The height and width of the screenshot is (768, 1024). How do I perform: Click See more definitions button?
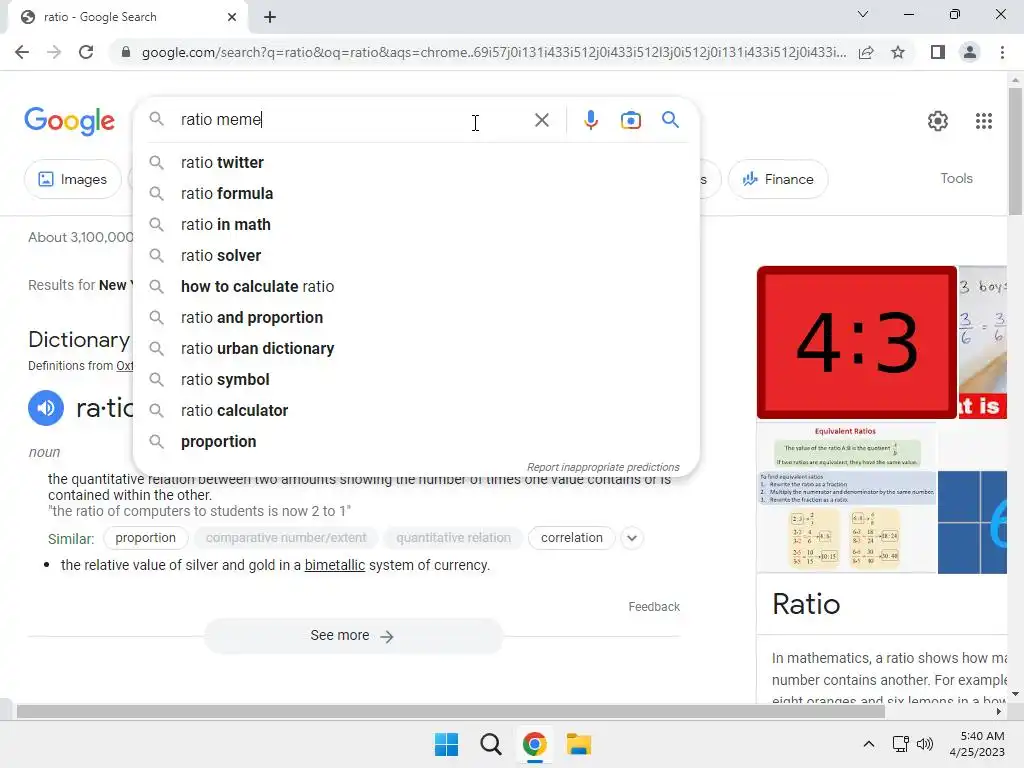[x=353, y=635]
